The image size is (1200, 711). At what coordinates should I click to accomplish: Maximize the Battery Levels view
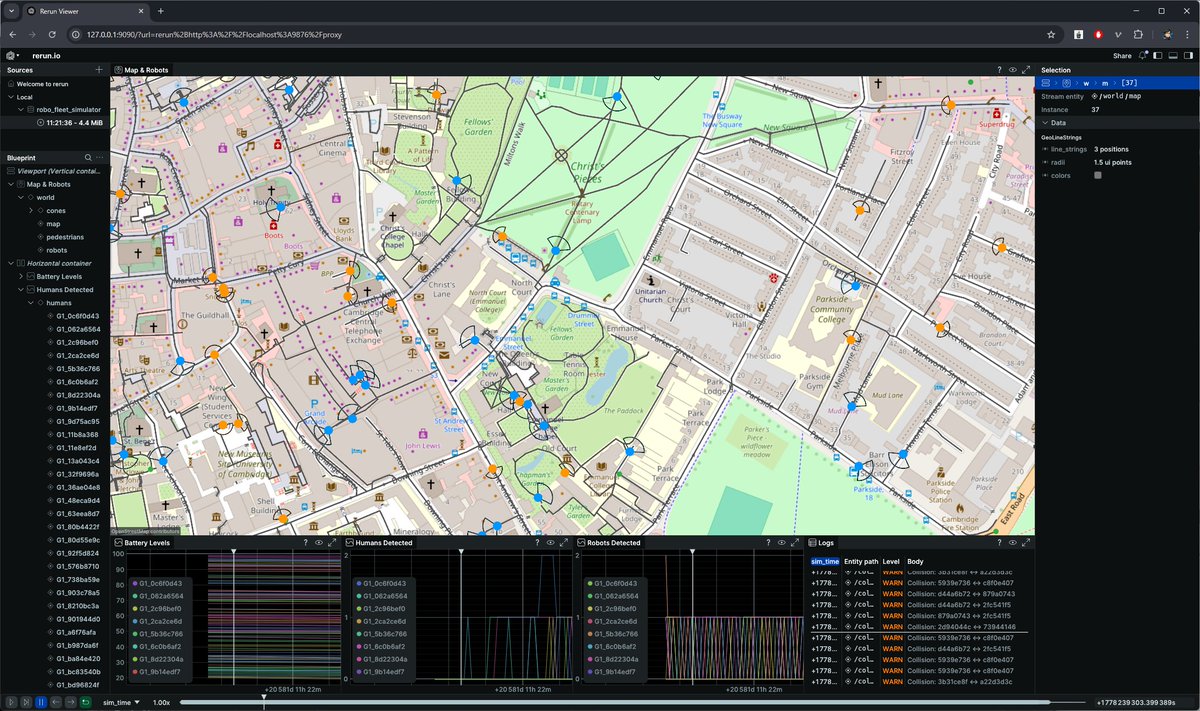(x=333, y=543)
